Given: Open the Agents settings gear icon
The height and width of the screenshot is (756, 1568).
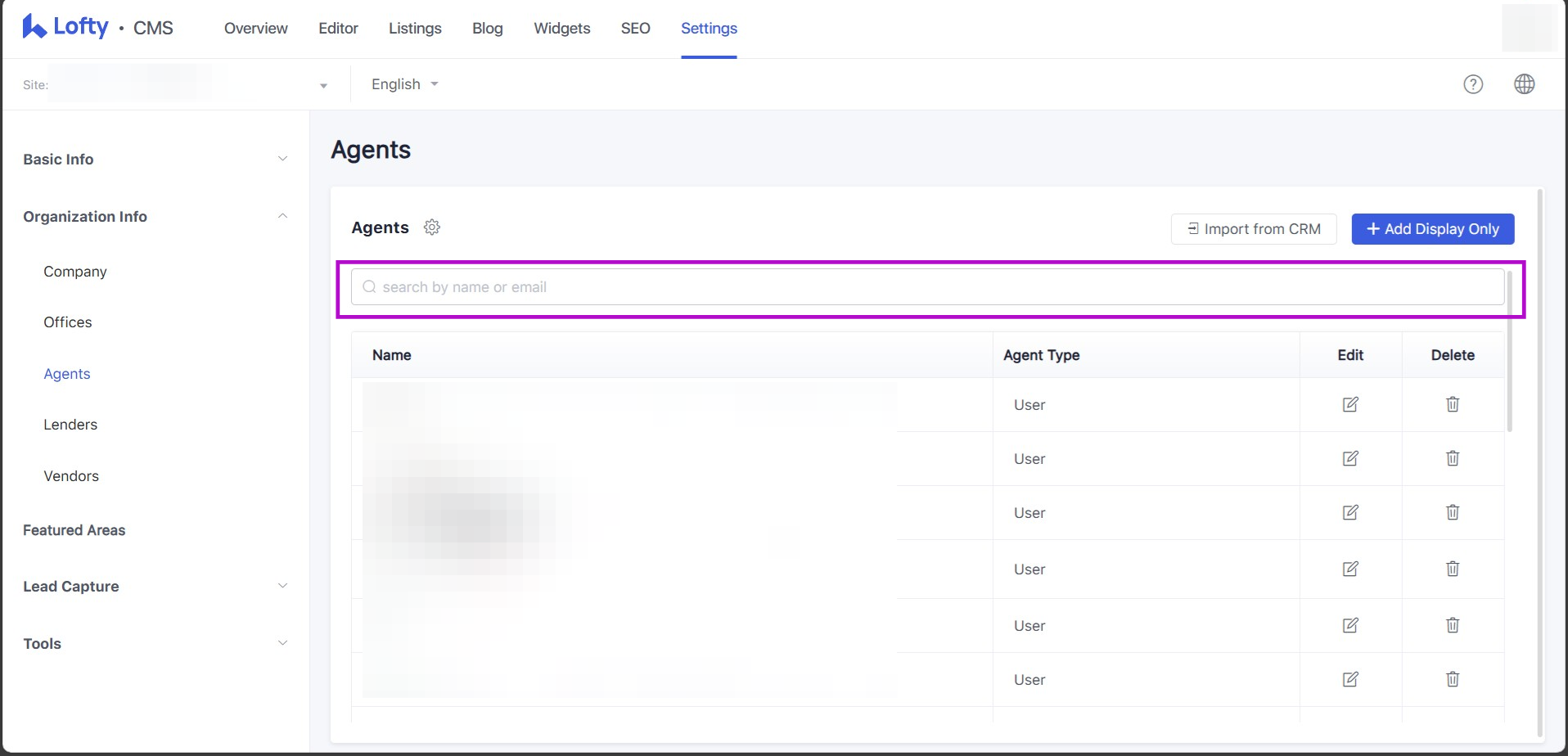Looking at the screenshot, I should [432, 227].
